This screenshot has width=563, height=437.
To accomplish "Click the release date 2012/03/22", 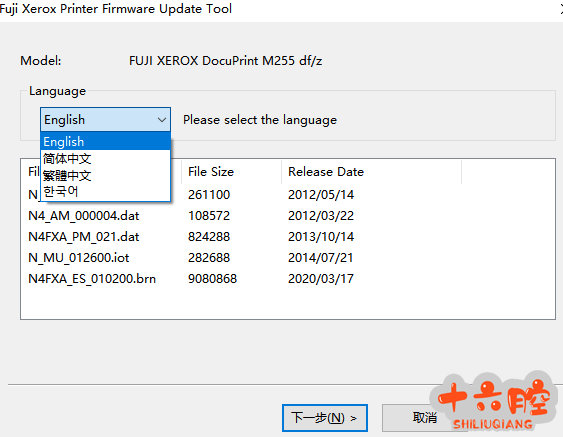I will pyautogui.click(x=321, y=216).
